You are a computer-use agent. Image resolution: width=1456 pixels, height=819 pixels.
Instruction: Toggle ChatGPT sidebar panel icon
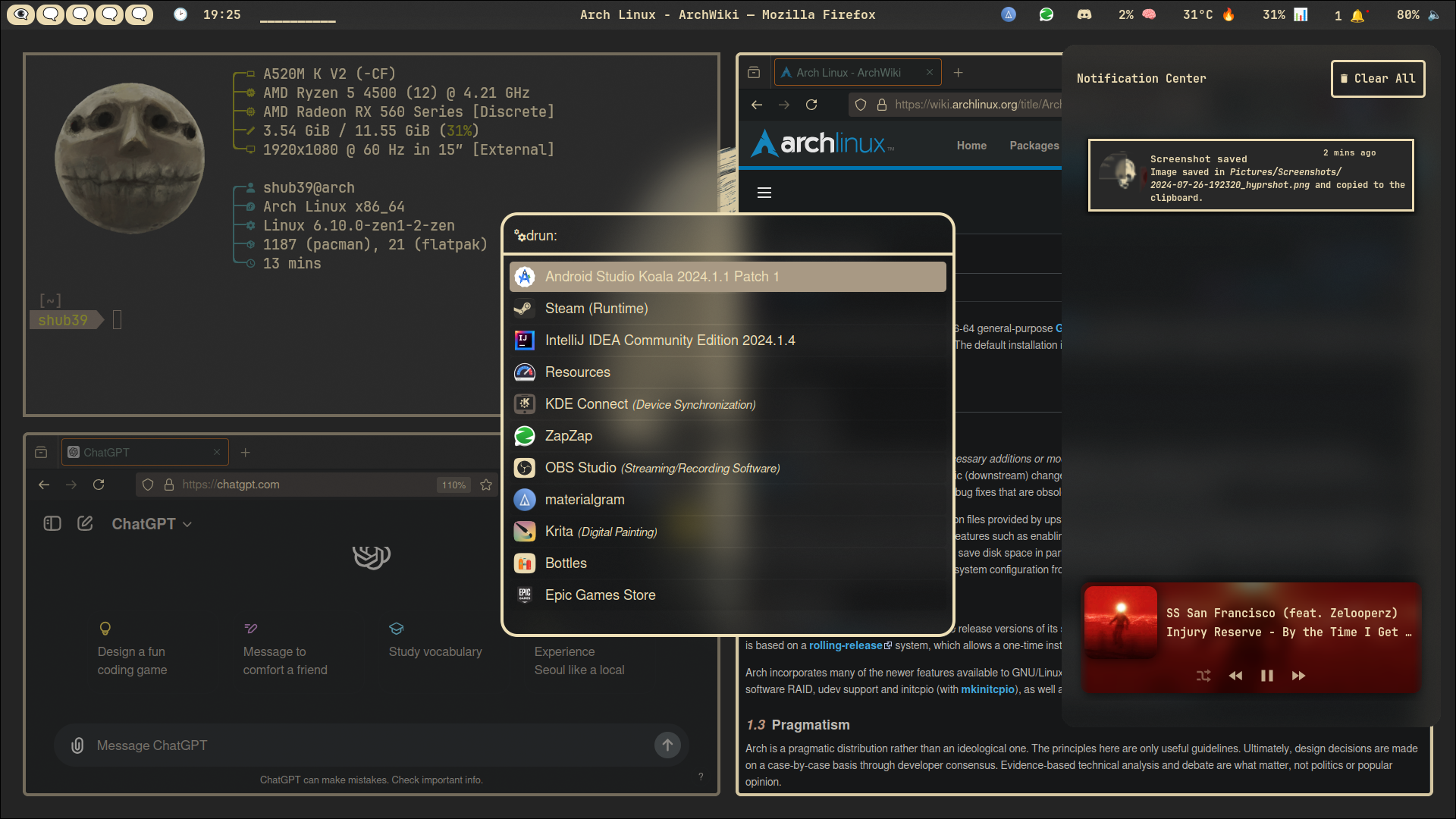(x=52, y=523)
